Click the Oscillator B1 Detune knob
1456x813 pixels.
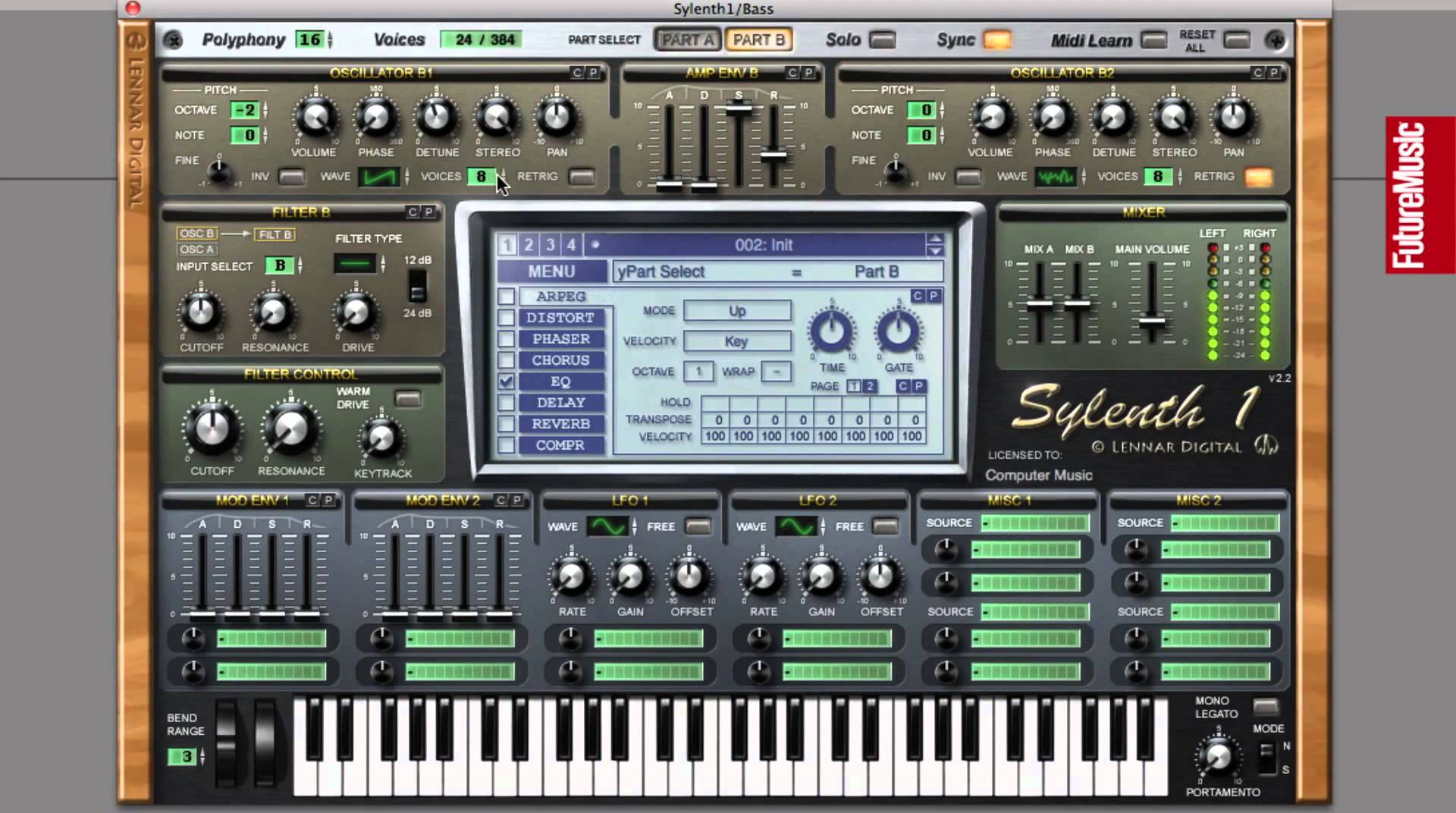[437, 118]
